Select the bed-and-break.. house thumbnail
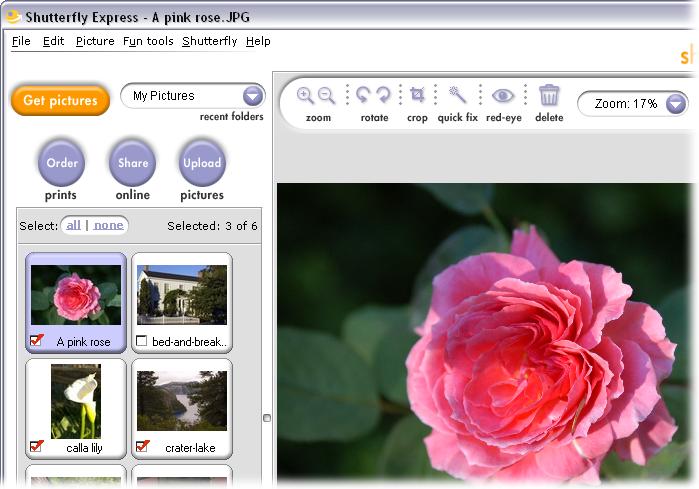This screenshot has width=699, height=489. click(x=182, y=295)
